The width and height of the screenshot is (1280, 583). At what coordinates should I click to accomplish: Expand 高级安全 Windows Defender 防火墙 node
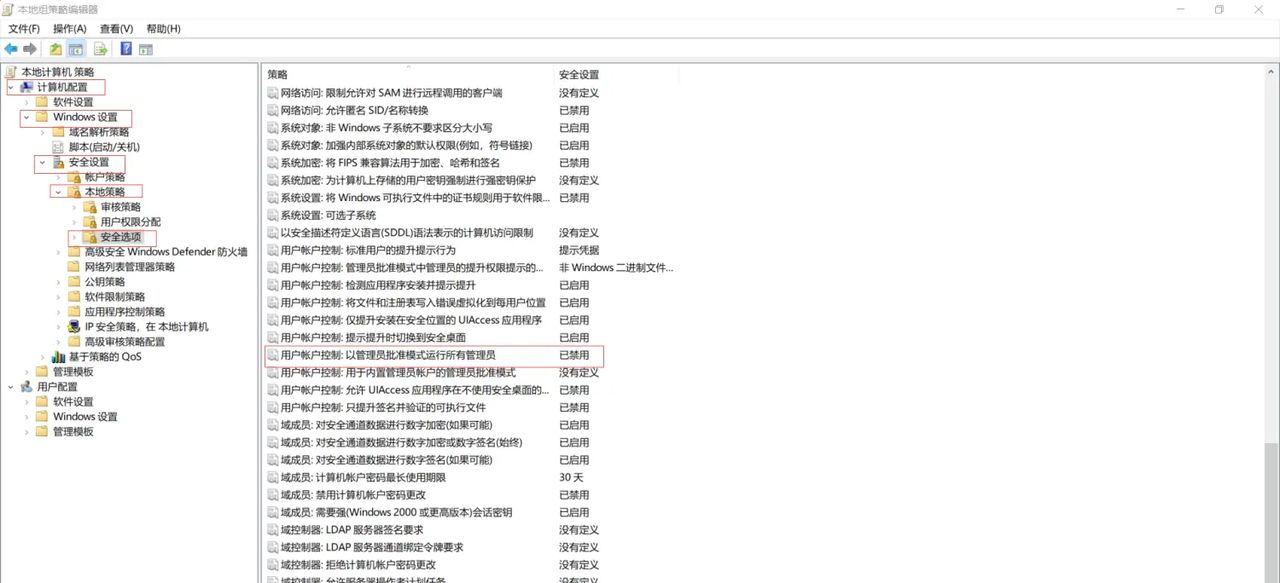pos(58,252)
